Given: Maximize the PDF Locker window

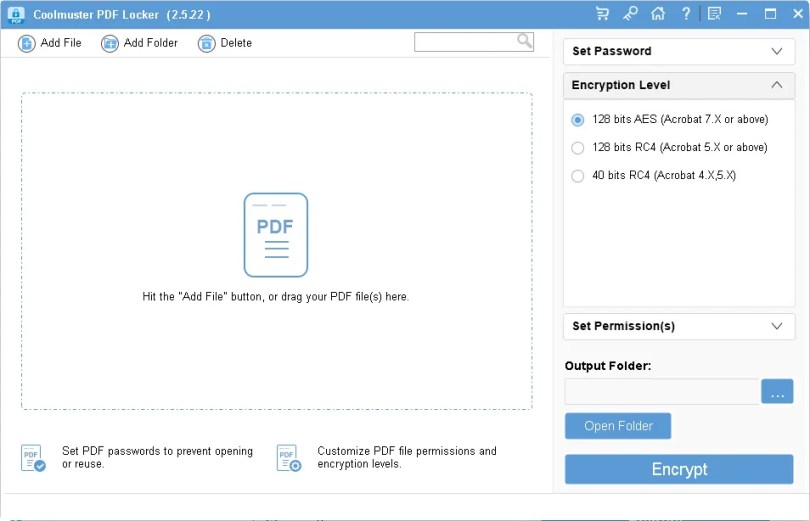Looking at the screenshot, I should 770,13.
